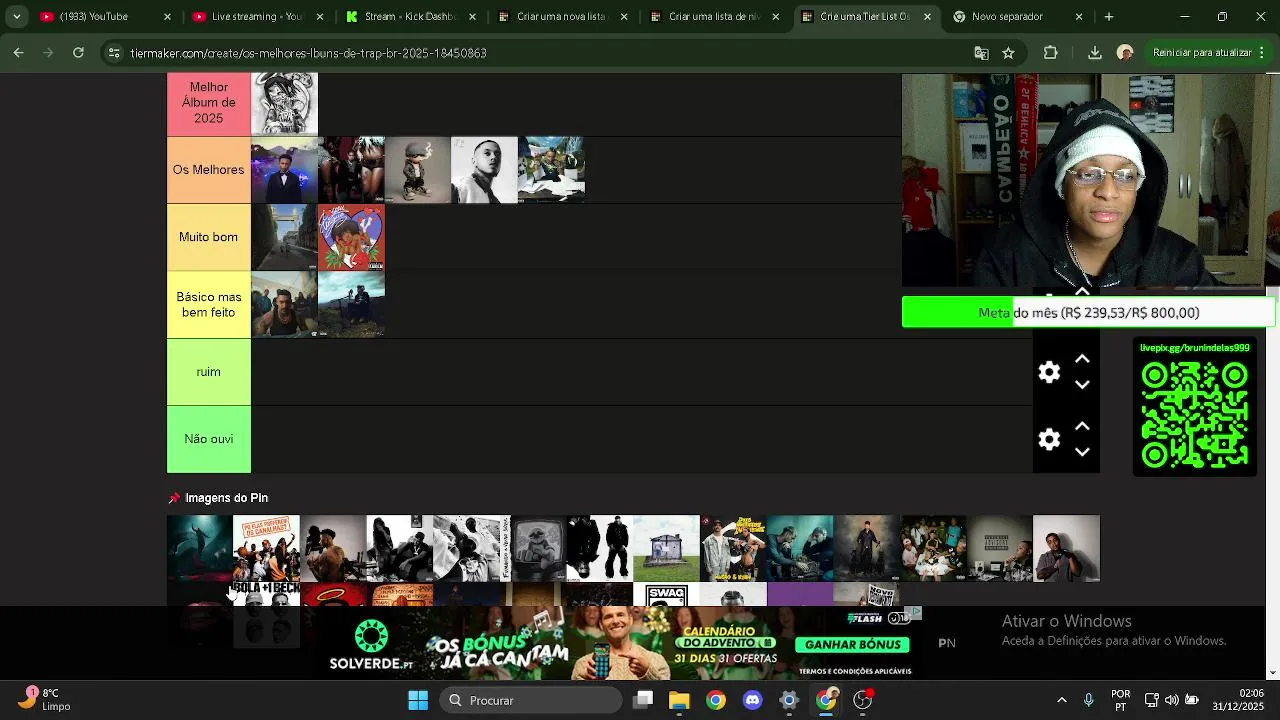Click the tiermaker.com address bar URL
The image size is (1280, 720).
(x=308, y=53)
